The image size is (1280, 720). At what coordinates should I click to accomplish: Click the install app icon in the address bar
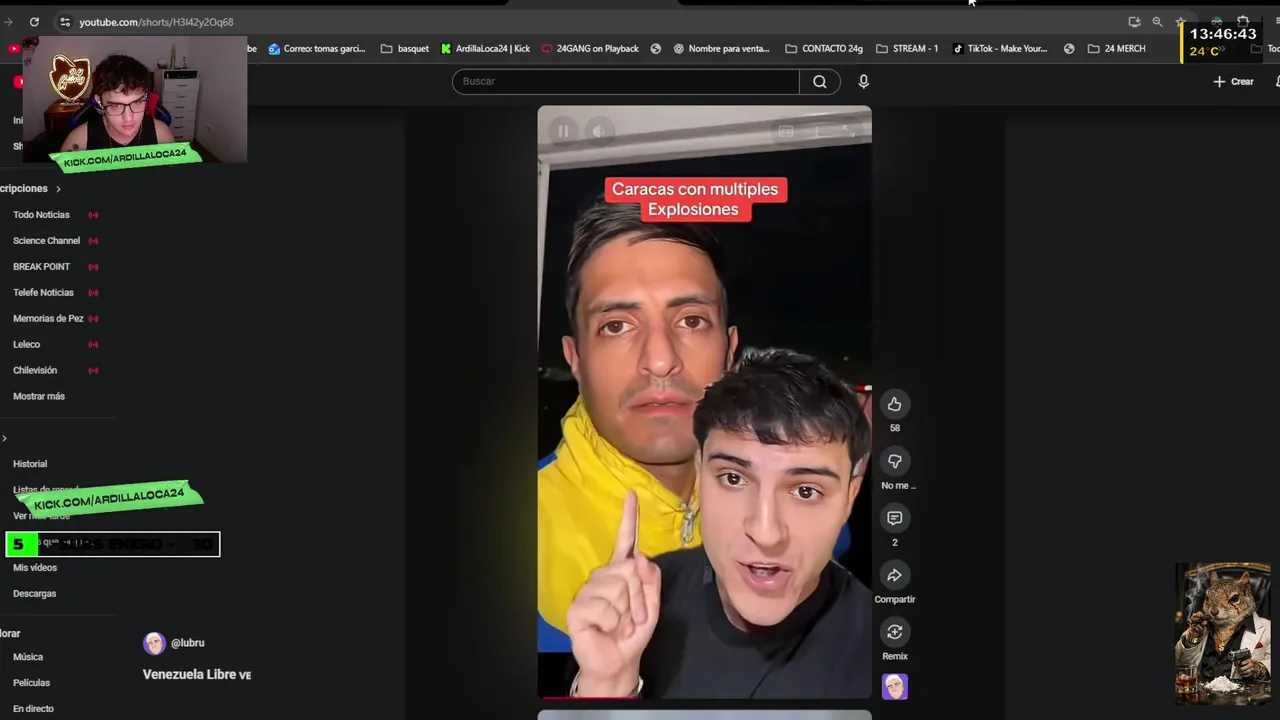tap(1134, 22)
